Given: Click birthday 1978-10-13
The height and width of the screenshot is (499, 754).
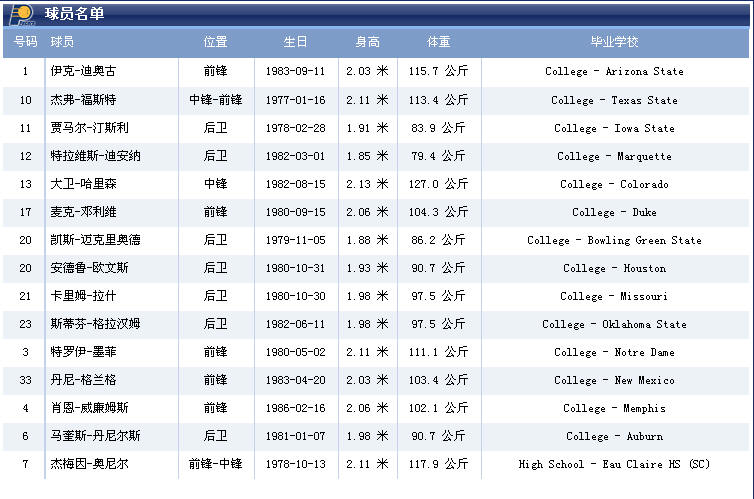Looking at the screenshot, I should [x=295, y=464].
